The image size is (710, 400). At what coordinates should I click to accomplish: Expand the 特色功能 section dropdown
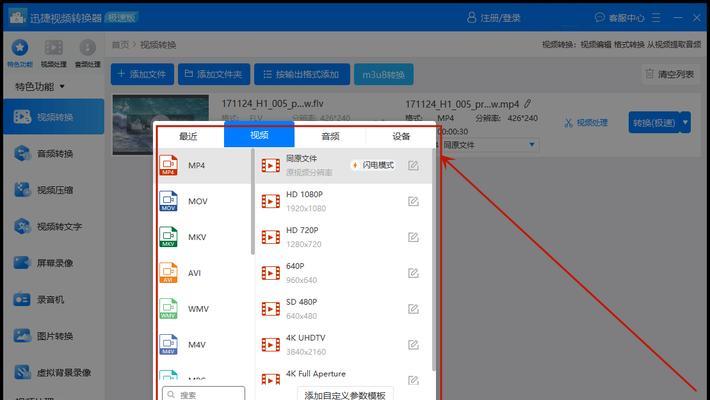point(40,86)
